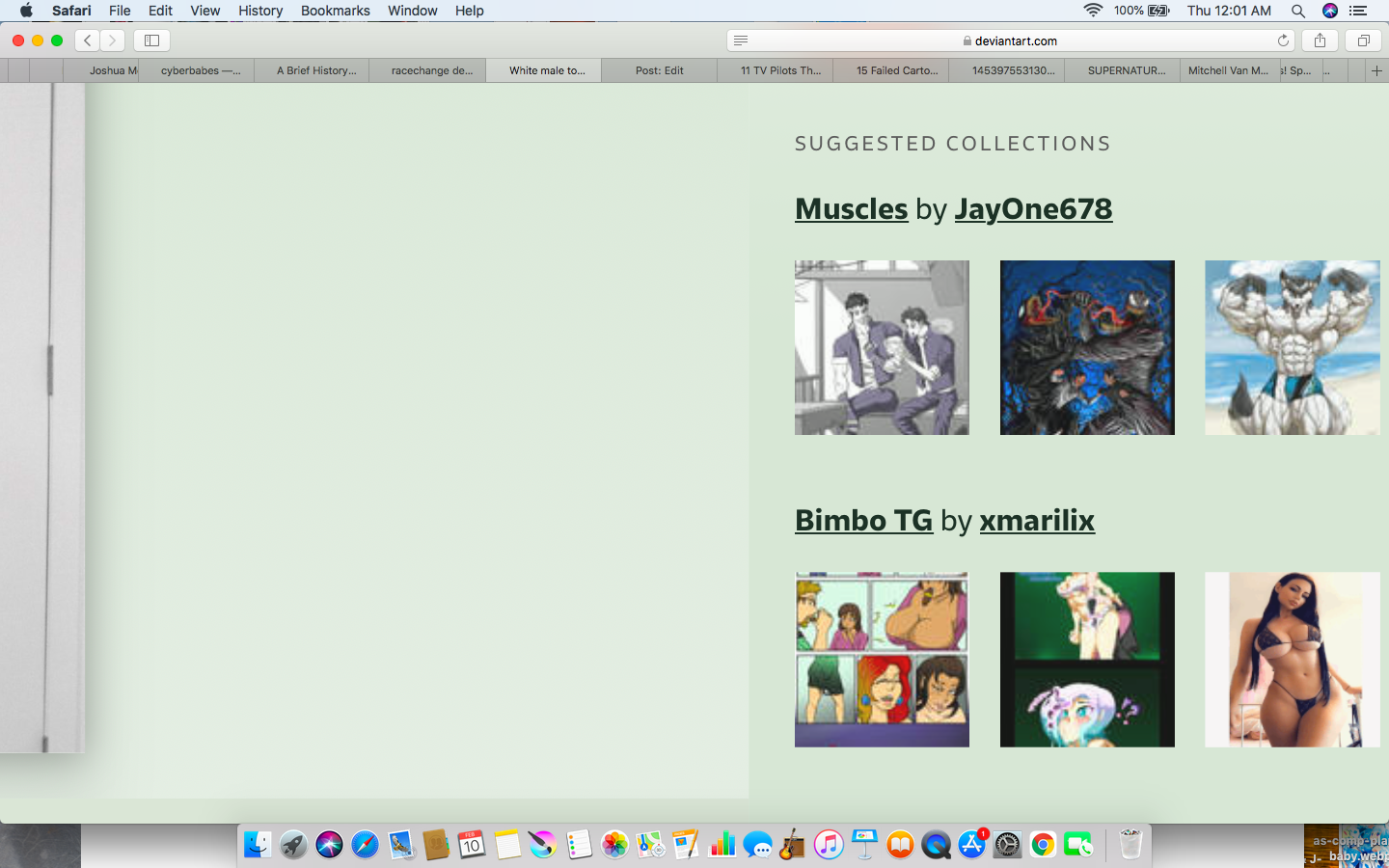Open Calendar in the Dock
The width and height of the screenshot is (1389, 868).
point(471,845)
